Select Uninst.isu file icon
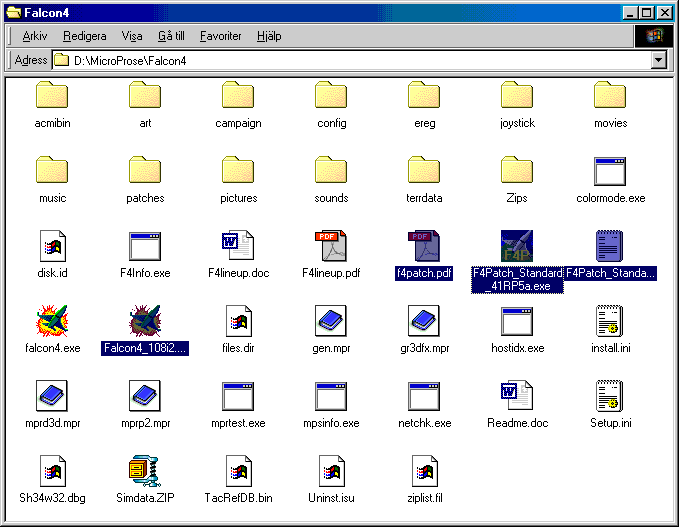The height and width of the screenshot is (527, 679). [332, 471]
